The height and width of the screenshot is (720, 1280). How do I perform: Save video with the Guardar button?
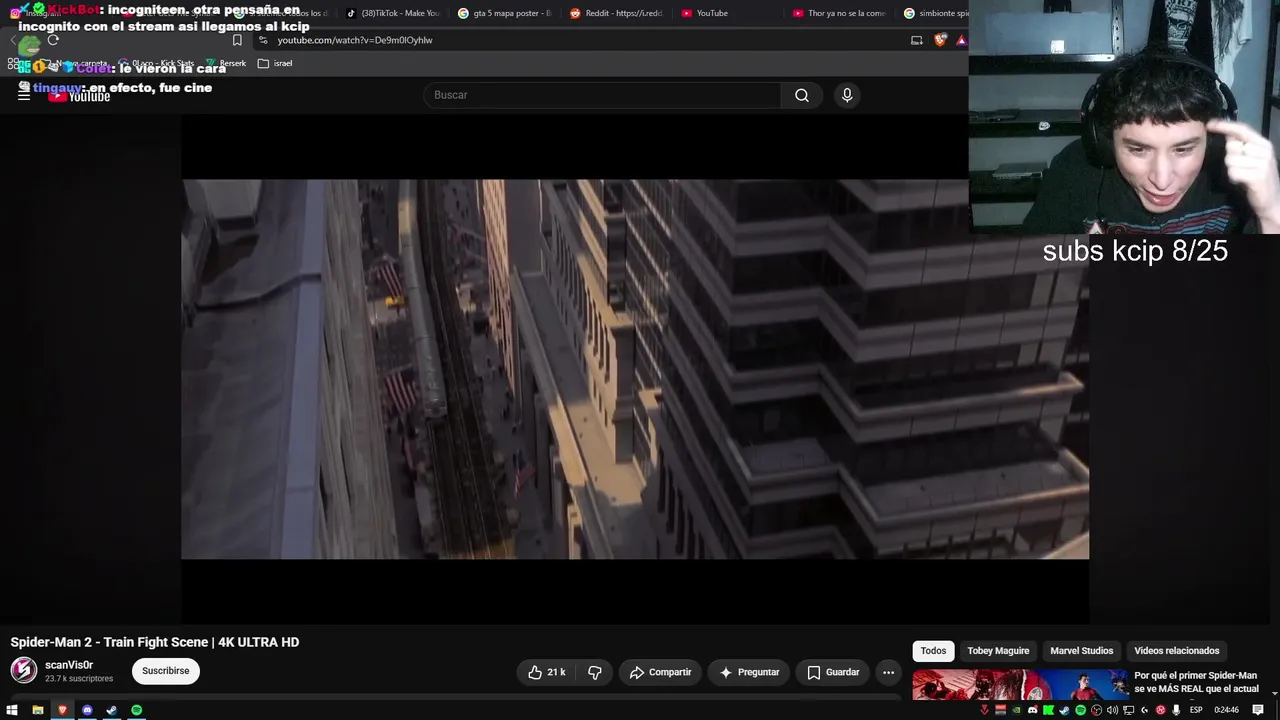coord(833,672)
